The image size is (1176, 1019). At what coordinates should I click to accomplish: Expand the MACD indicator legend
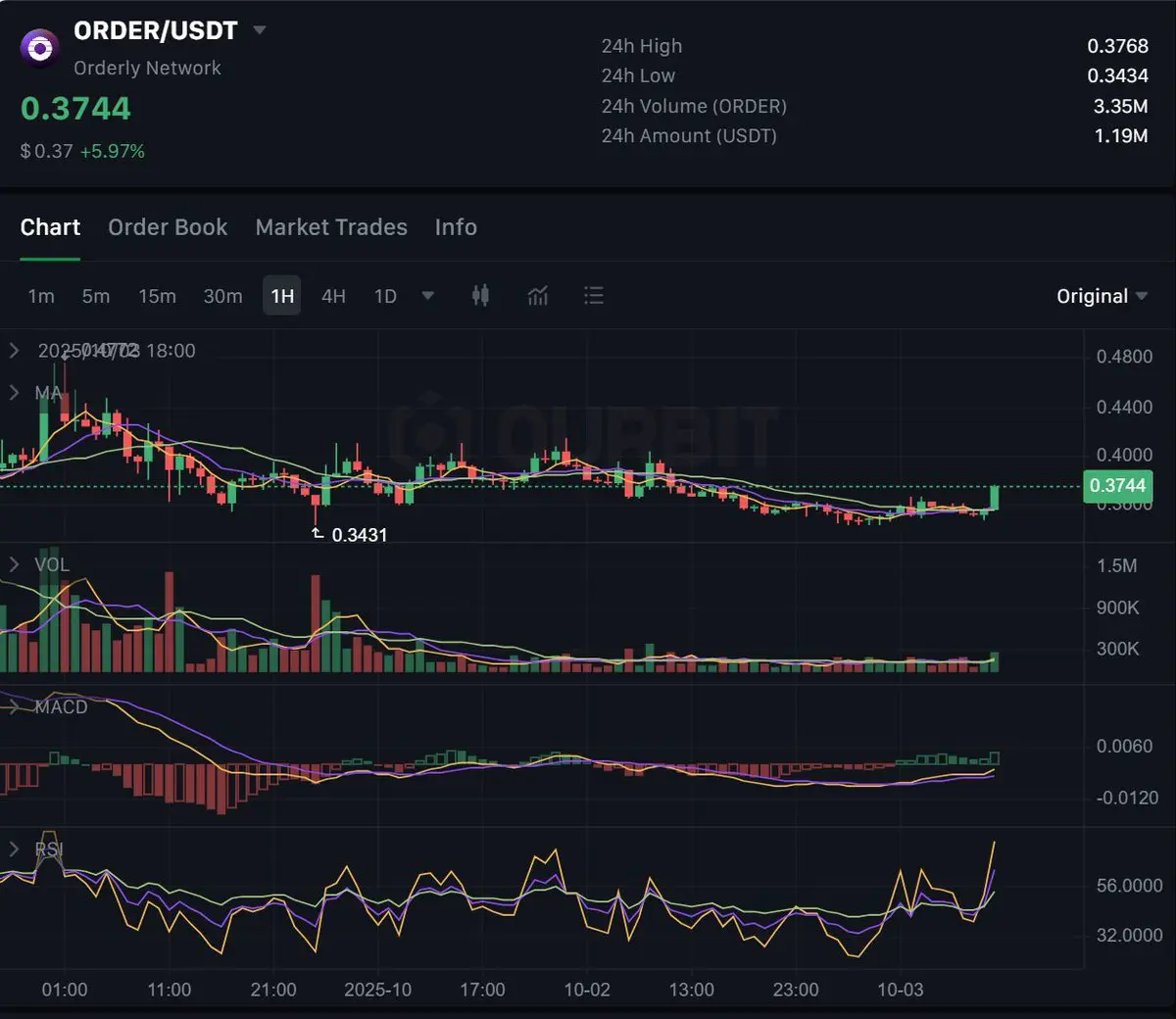coord(14,706)
